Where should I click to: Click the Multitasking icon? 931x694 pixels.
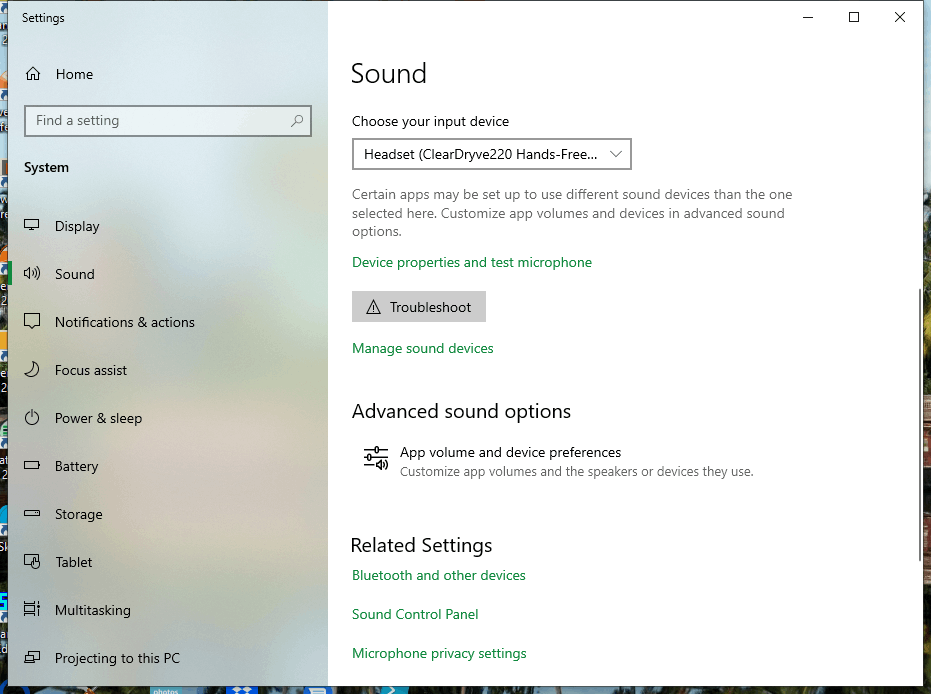(x=32, y=609)
